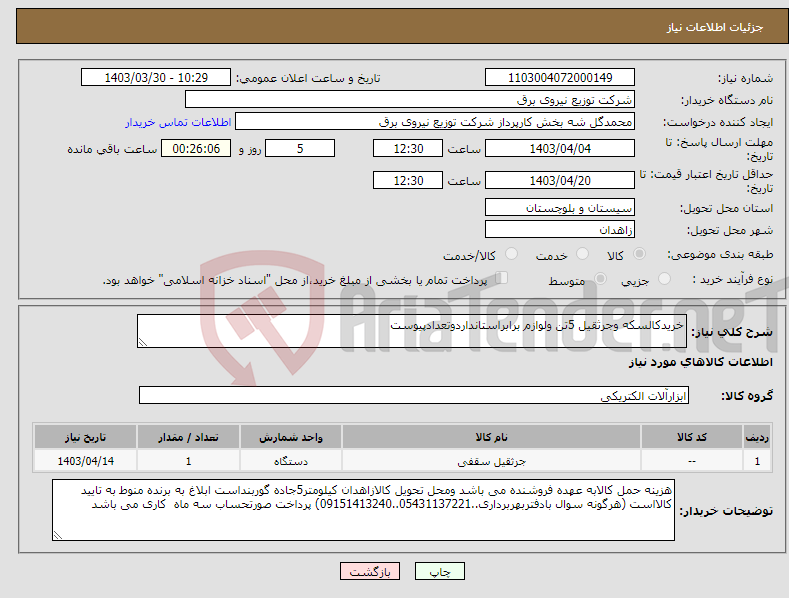Viewport: 789px width, 598px height.
Task: Click the general need description text area
Action: pyautogui.click(x=412, y=331)
